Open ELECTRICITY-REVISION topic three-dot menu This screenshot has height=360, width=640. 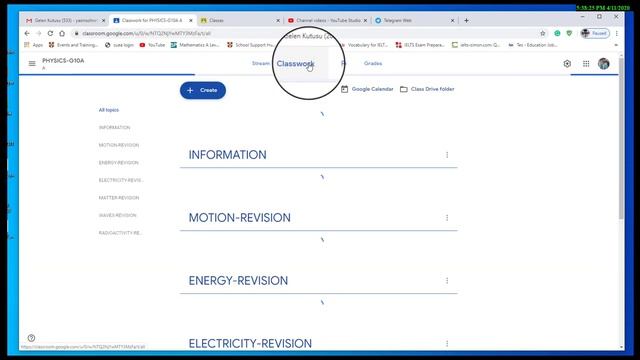click(447, 343)
